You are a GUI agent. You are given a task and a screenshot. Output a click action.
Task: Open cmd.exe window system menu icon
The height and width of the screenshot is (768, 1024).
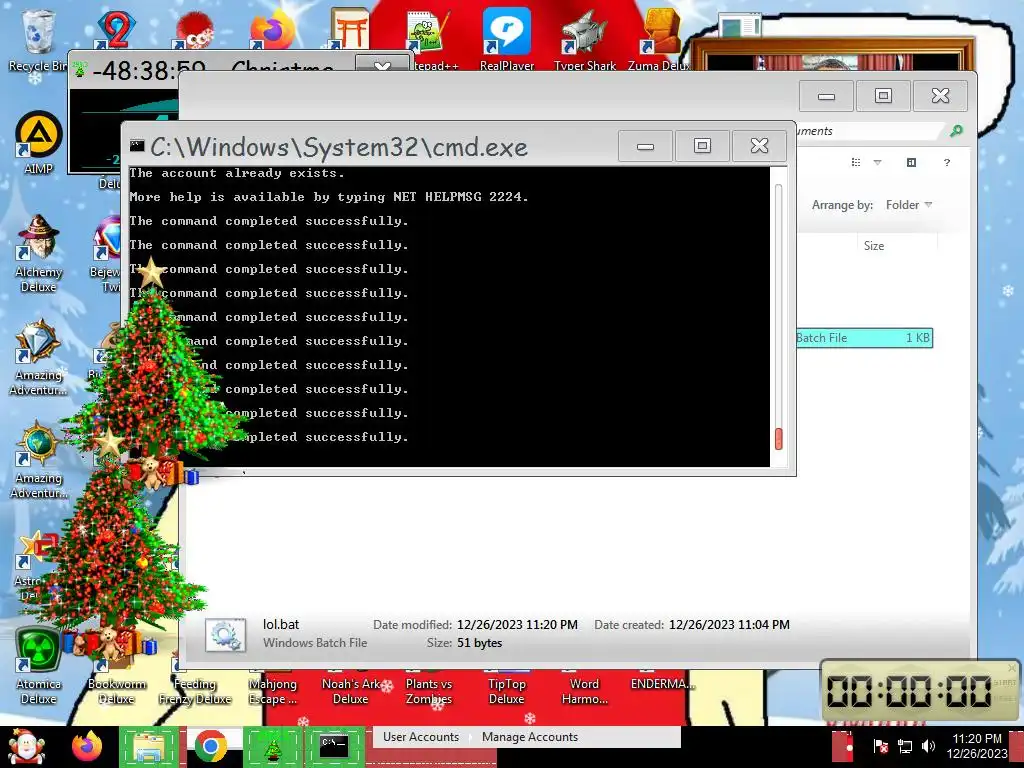pyautogui.click(x=137, y=146)
